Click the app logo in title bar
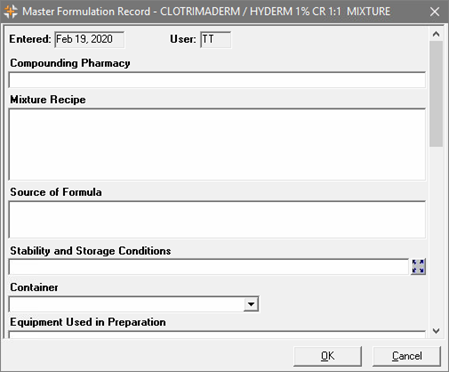This screenshot has width=449, height=372. pyautogui.click(x=11, y=11)
